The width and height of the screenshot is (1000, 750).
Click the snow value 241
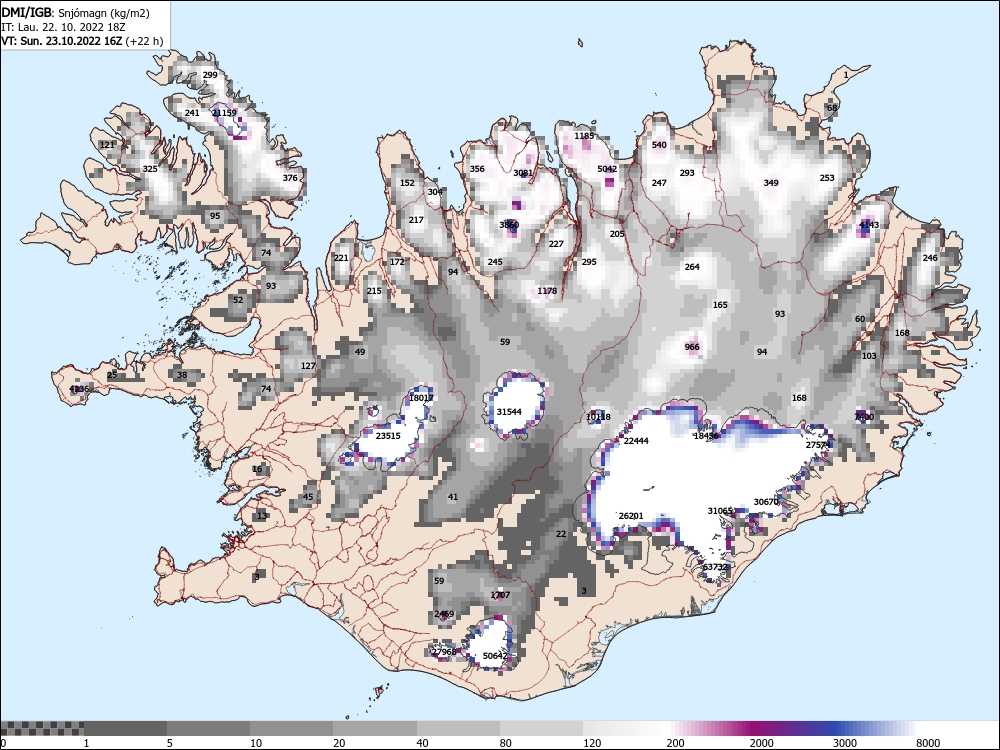(192, 113)
